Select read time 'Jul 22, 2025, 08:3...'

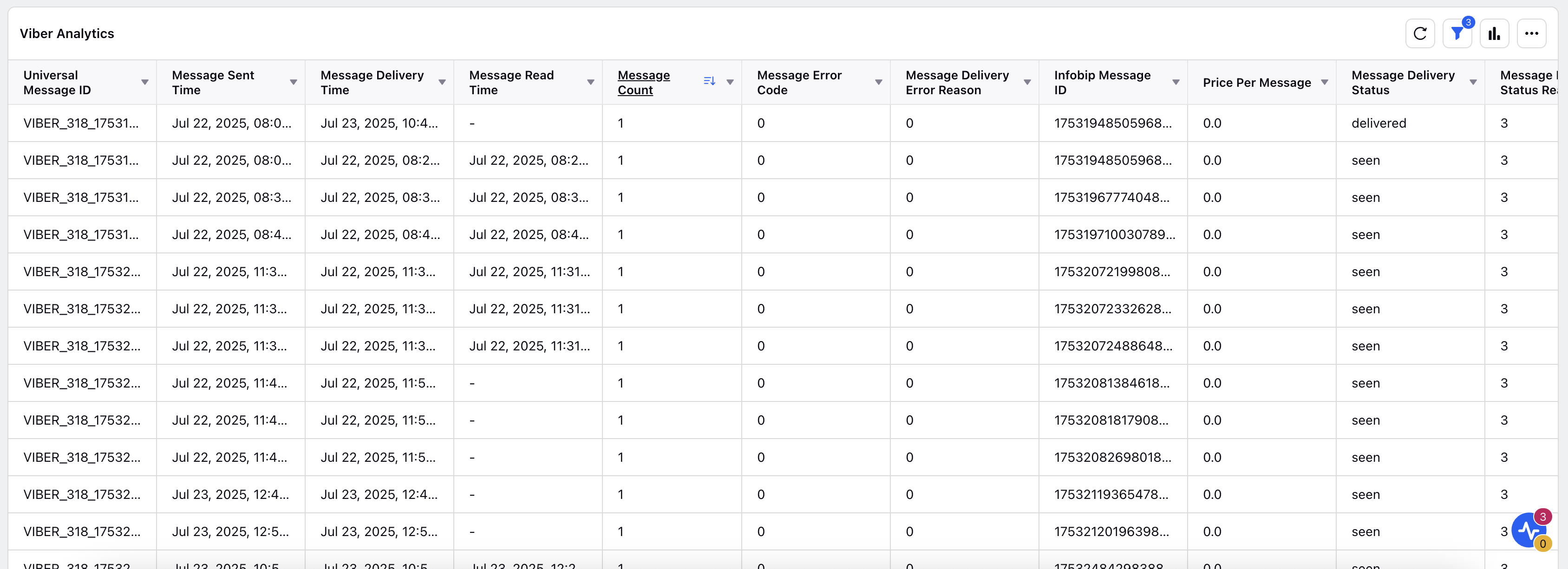coord(529,197)
